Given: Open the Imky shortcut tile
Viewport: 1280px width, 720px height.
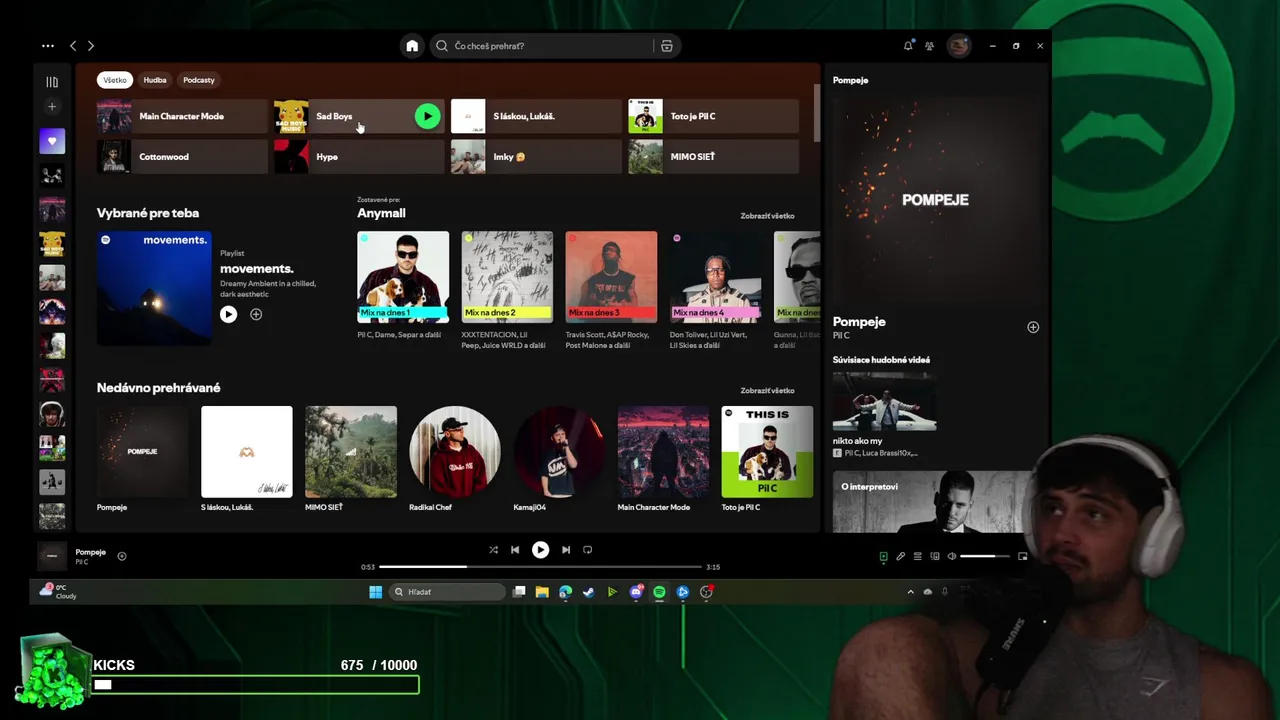Looking at the screenshot, I should coord(536,157).
